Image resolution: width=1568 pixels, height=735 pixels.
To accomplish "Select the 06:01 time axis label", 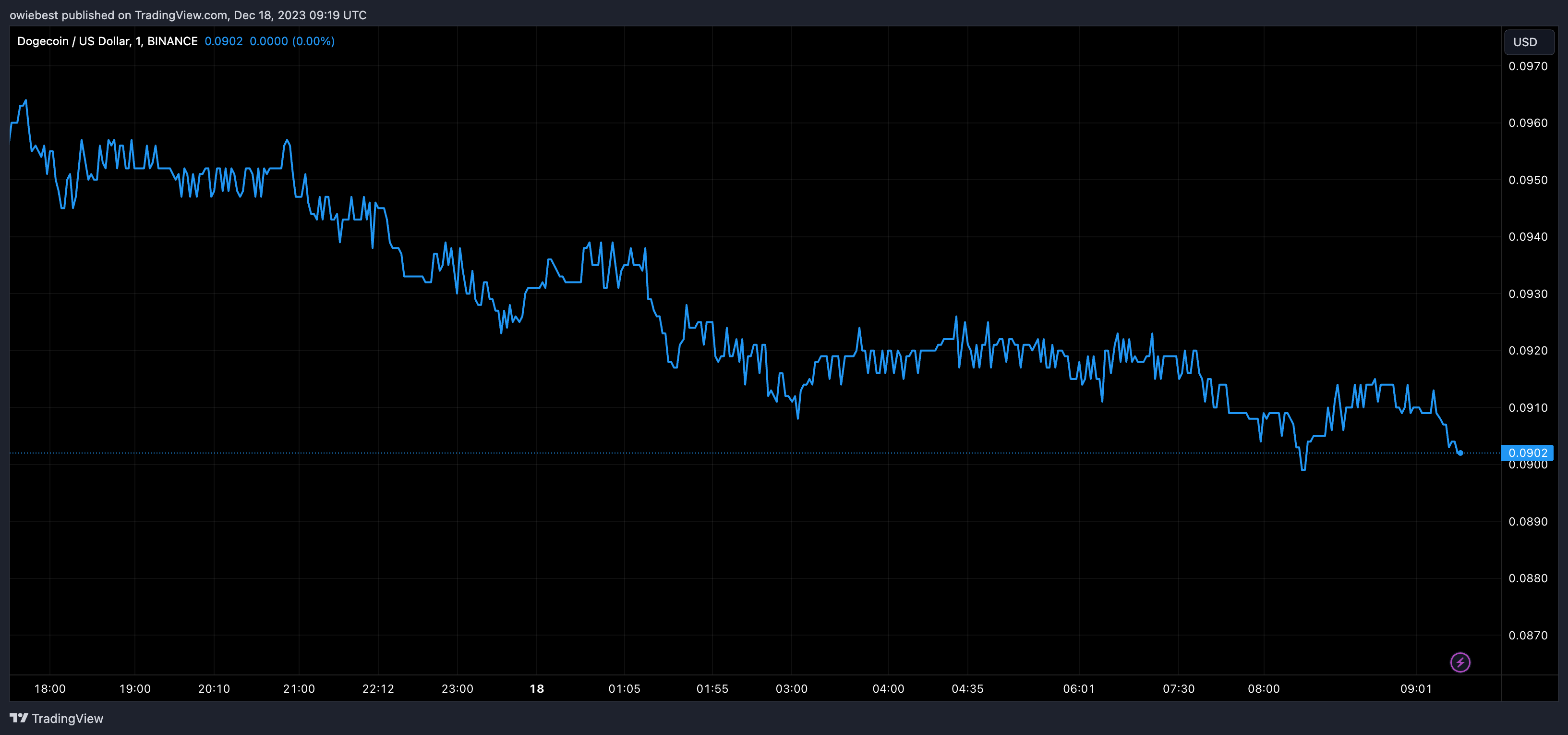I will 1079,689.
